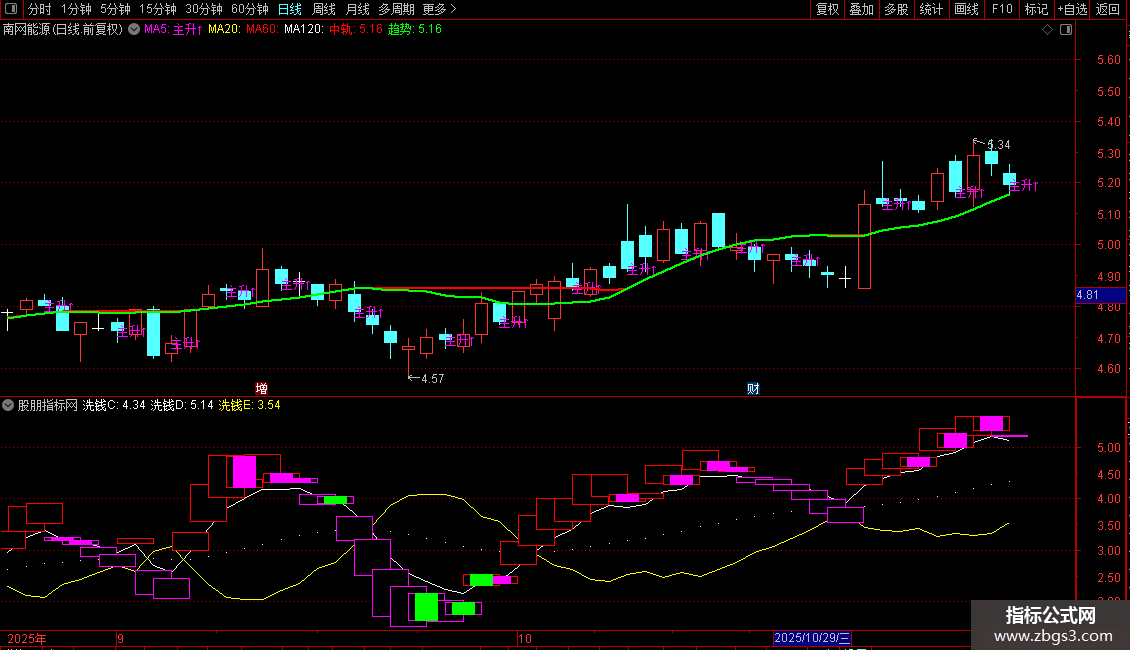Image resolution: width=1130 pixels, height=650 pixels.
Task: Activate the 画线 drawing tools
Action: pos(966,9)
